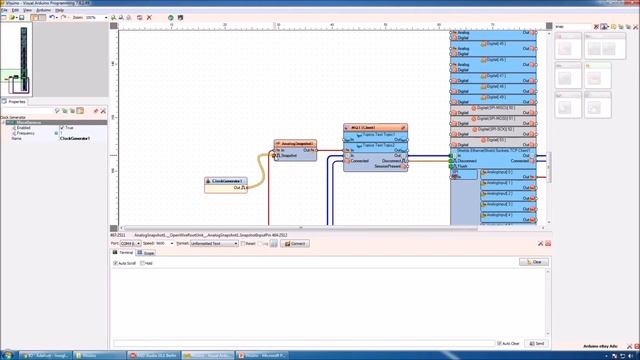Viewport: 640px width, 360px height.
Task: Click the overview minimap thumbnail
Action: [16, 60]
